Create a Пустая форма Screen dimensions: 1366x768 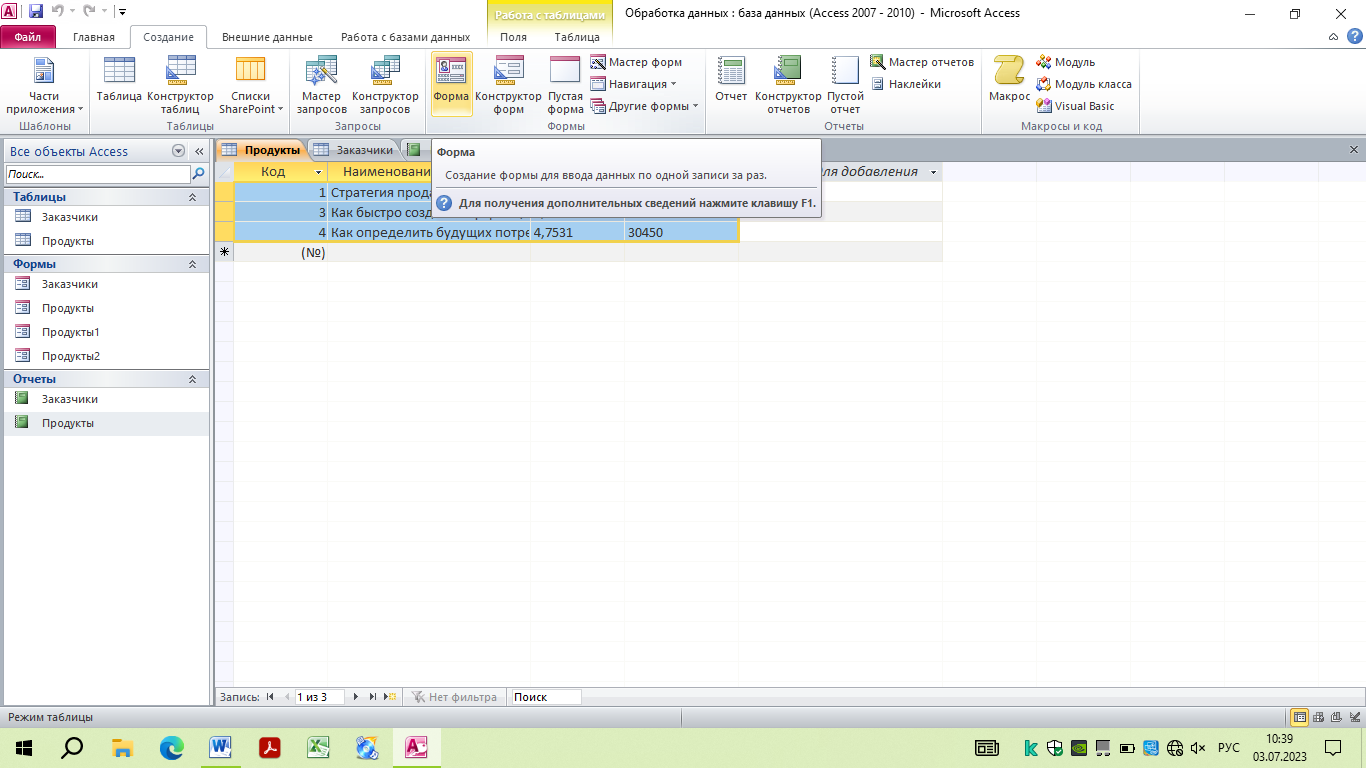[565, 85]
